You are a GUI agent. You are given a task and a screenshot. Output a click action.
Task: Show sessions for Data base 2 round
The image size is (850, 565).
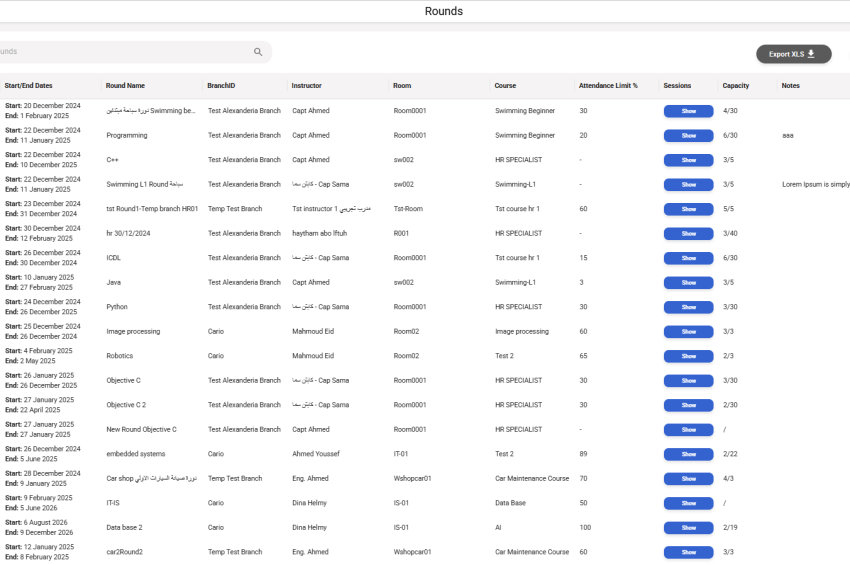pyautogui.click(x=688, y=528)
